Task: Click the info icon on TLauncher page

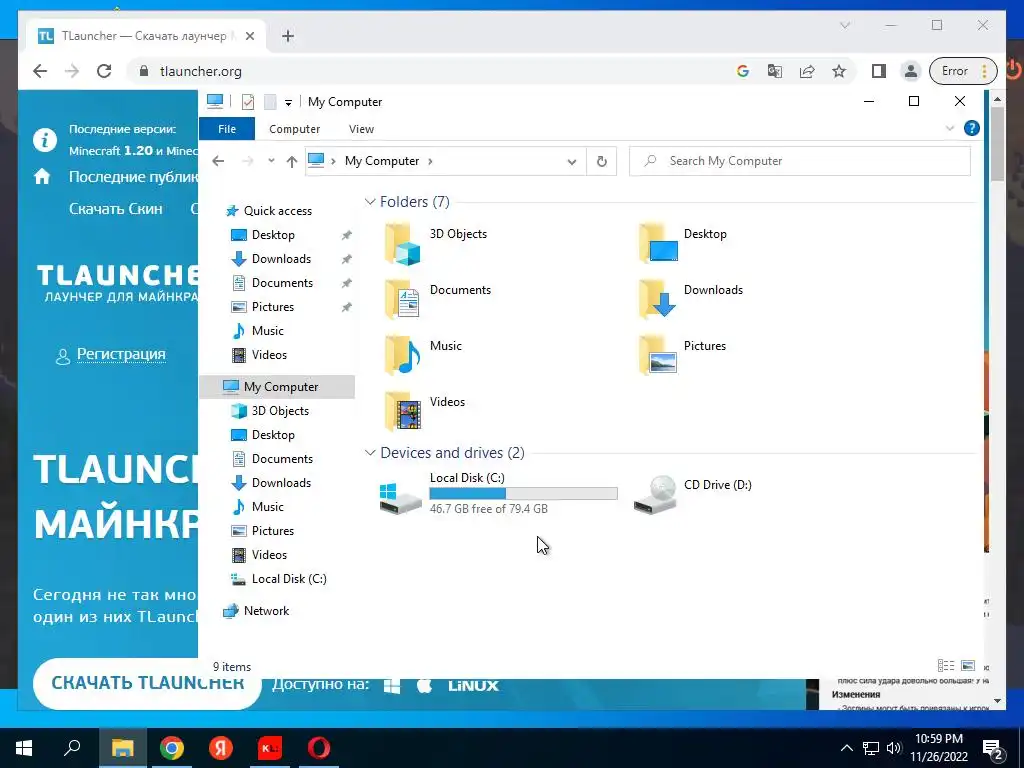Action: (x=45, y=140)
